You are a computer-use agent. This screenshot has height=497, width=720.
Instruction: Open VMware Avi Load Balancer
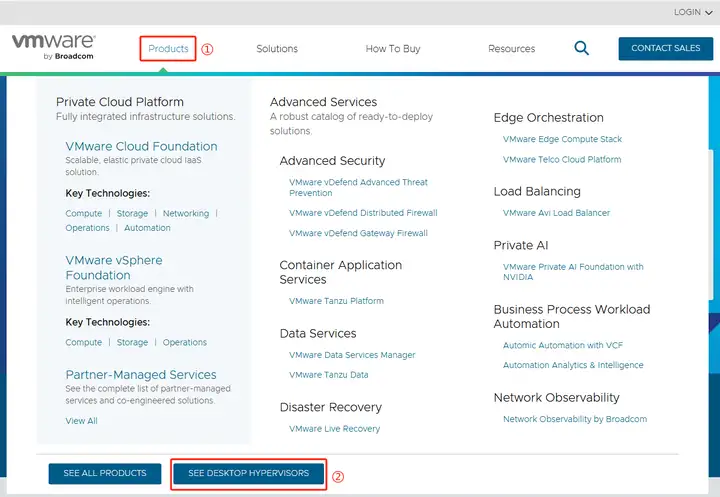click(557, 213)
